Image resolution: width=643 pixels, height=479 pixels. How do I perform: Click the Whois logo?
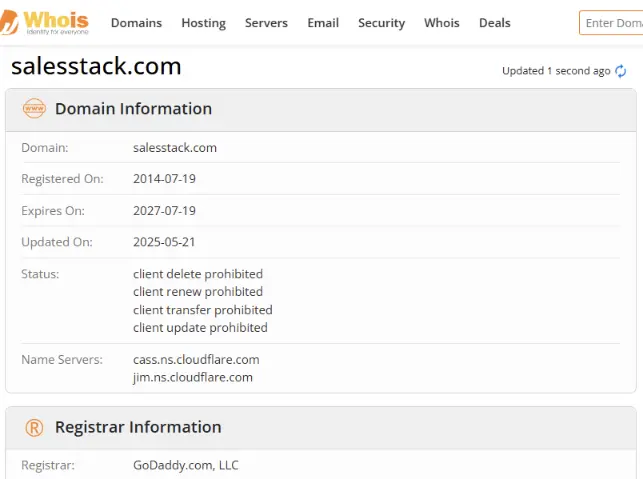click(44, 23)
